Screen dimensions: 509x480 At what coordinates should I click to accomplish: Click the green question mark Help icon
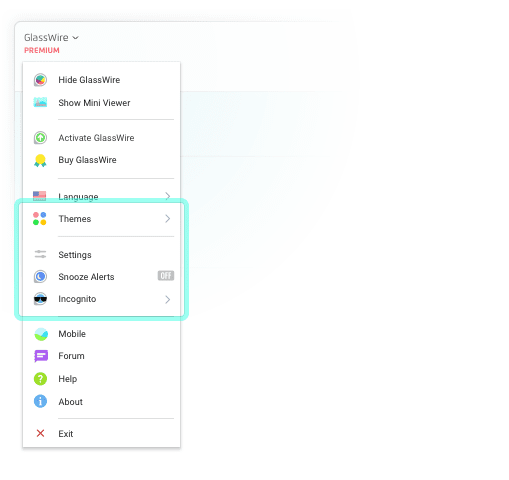pyautogui.click(x=40, y=379)
